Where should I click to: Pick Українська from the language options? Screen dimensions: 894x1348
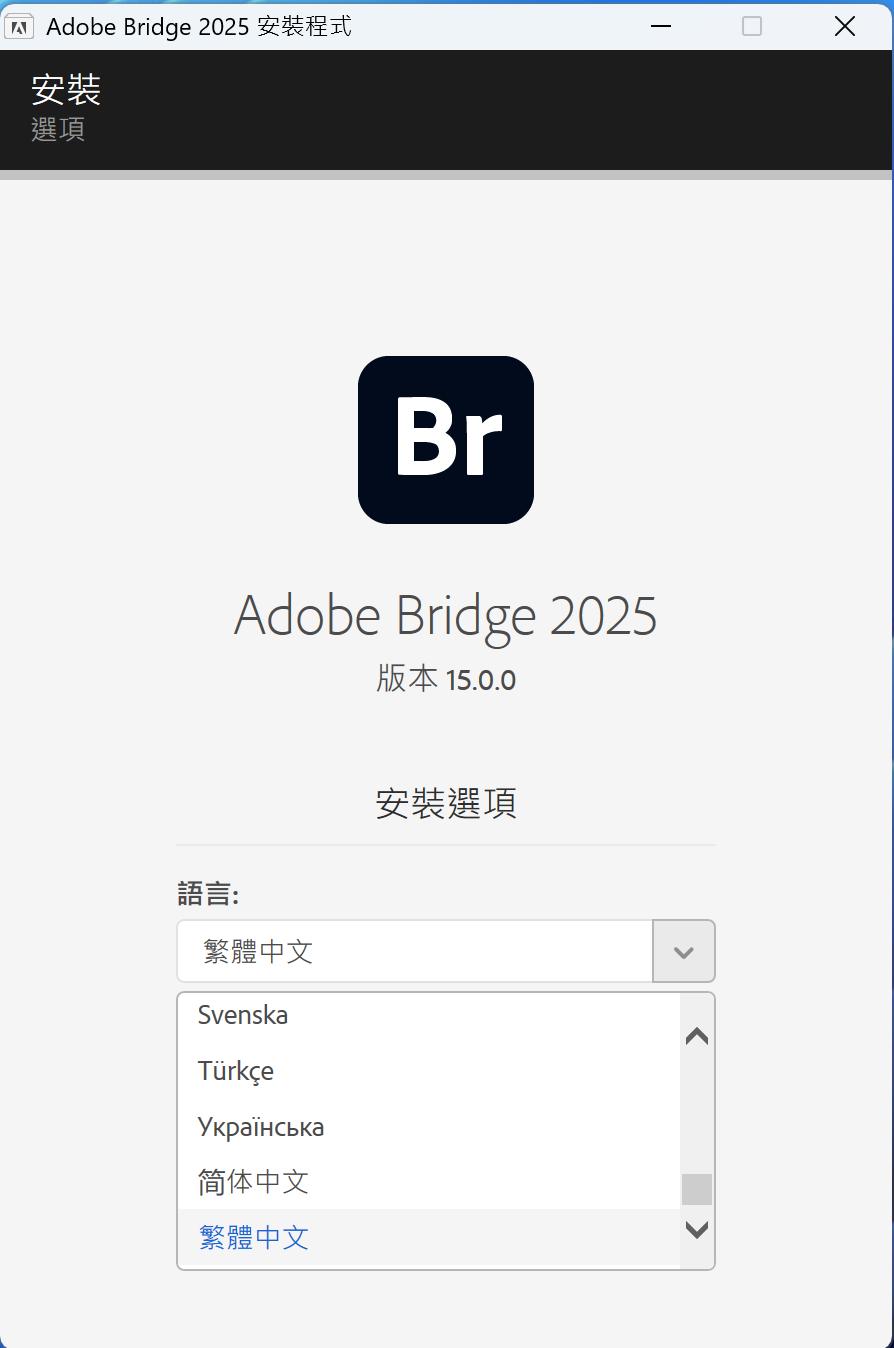261,1127
